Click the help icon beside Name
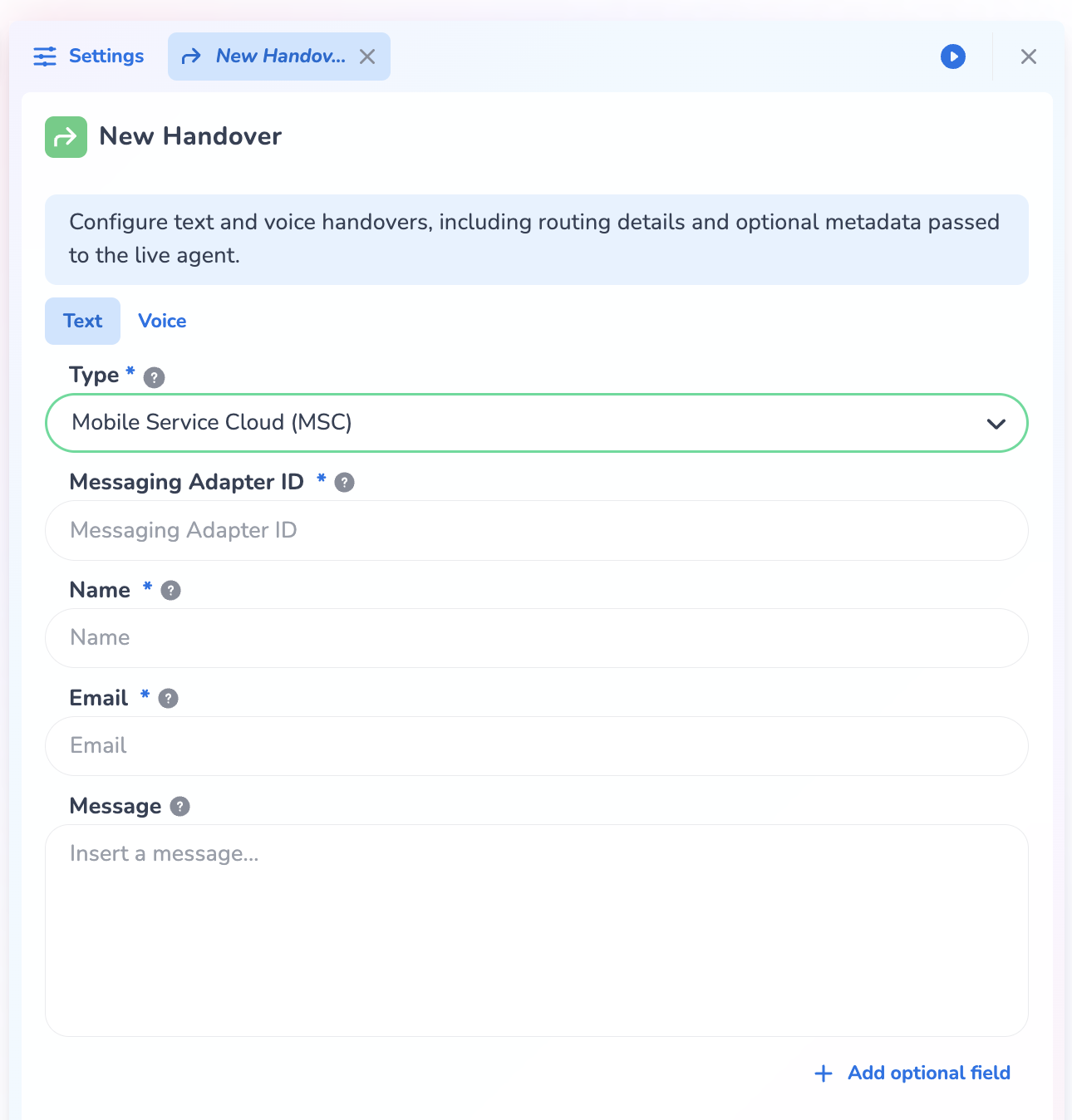Screen dimensions: 1072x1120 click(x=170, y=591)
